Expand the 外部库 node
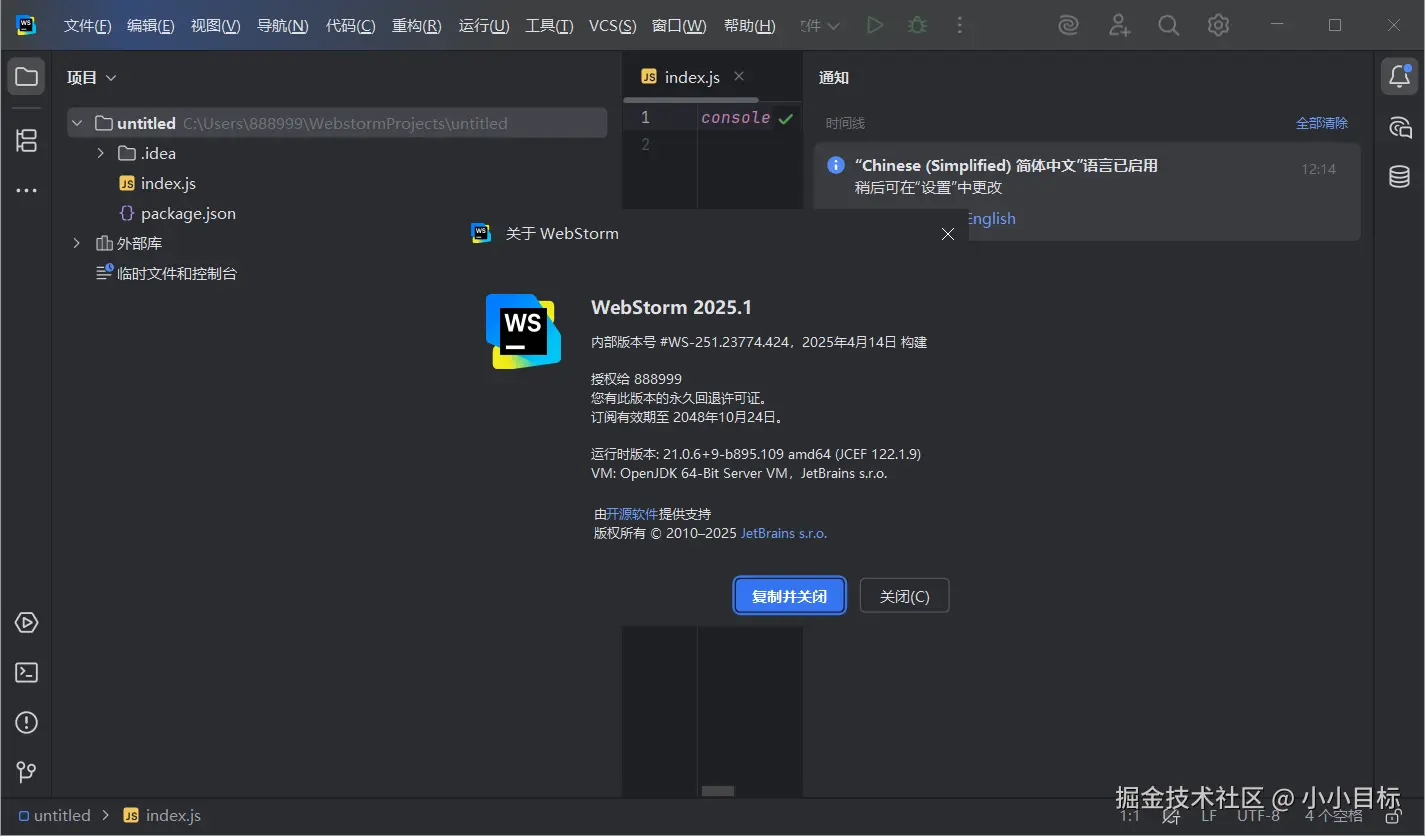This screenshot has width=1425, height=836. (x=77, y=243)
